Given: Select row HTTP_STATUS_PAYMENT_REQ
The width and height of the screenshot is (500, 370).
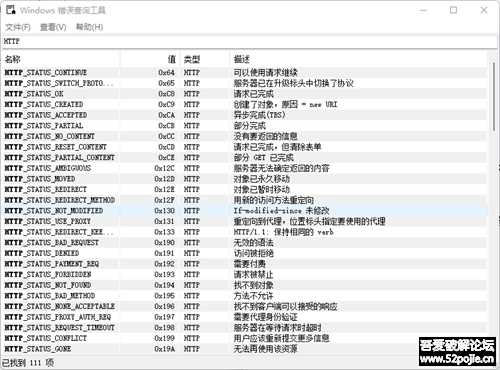Looking at the screenshot, I should pyautogui.click(x=245, y=264).
